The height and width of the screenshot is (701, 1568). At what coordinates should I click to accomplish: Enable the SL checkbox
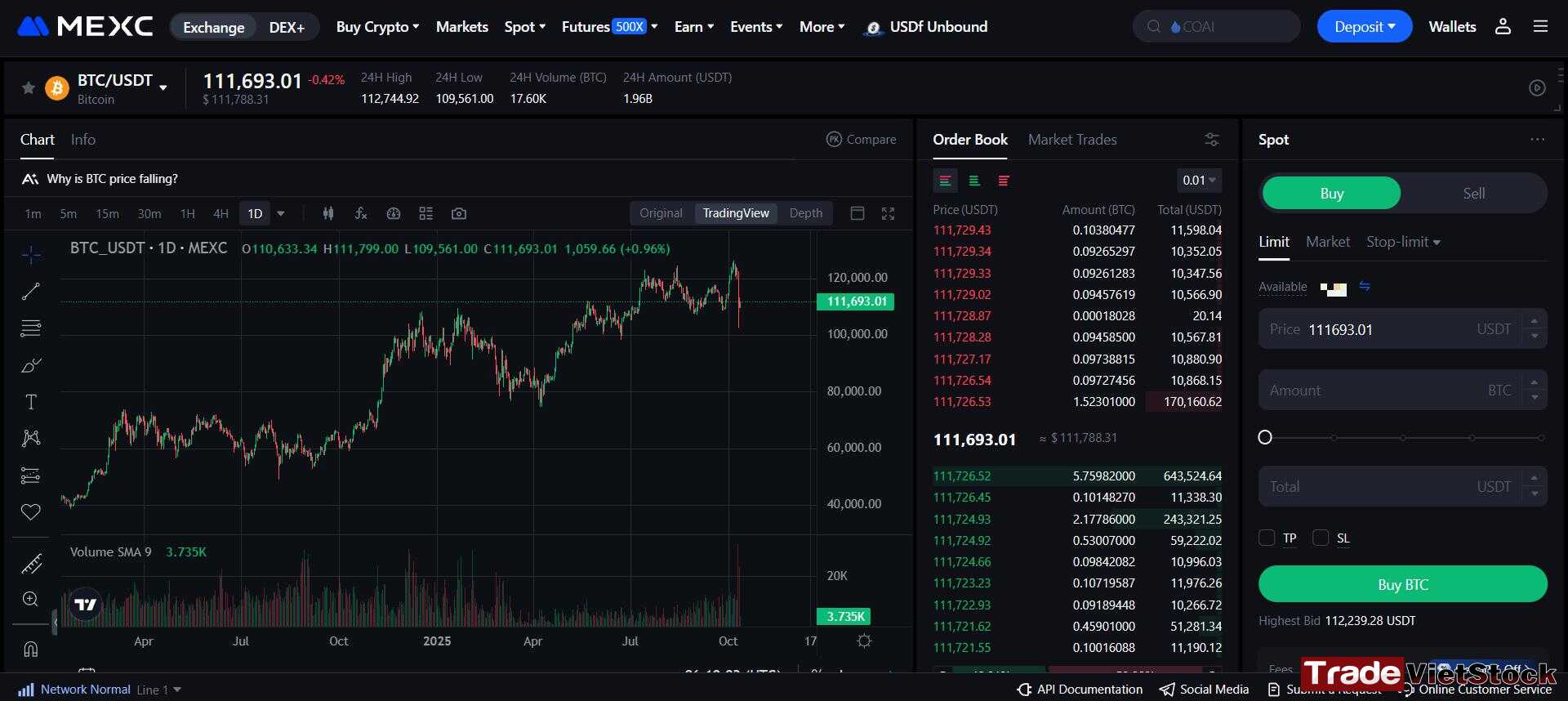(1321, 538)
